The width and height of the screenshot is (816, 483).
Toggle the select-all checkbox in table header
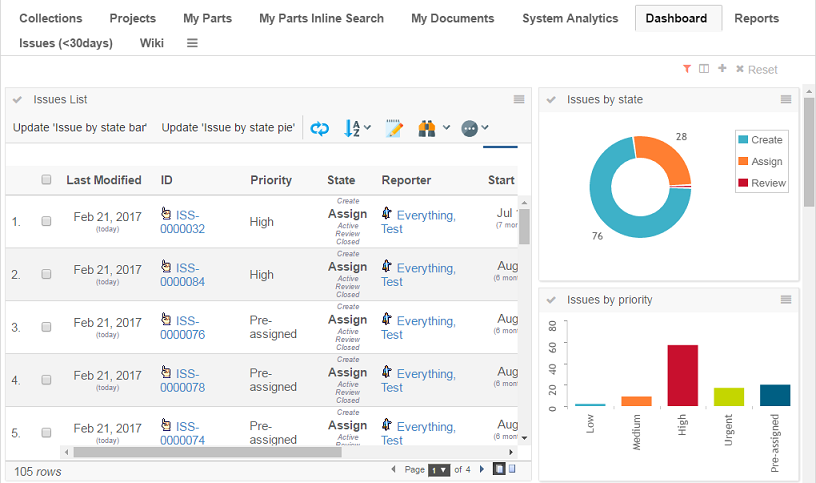pyautogui.click(x=46, y=180)
